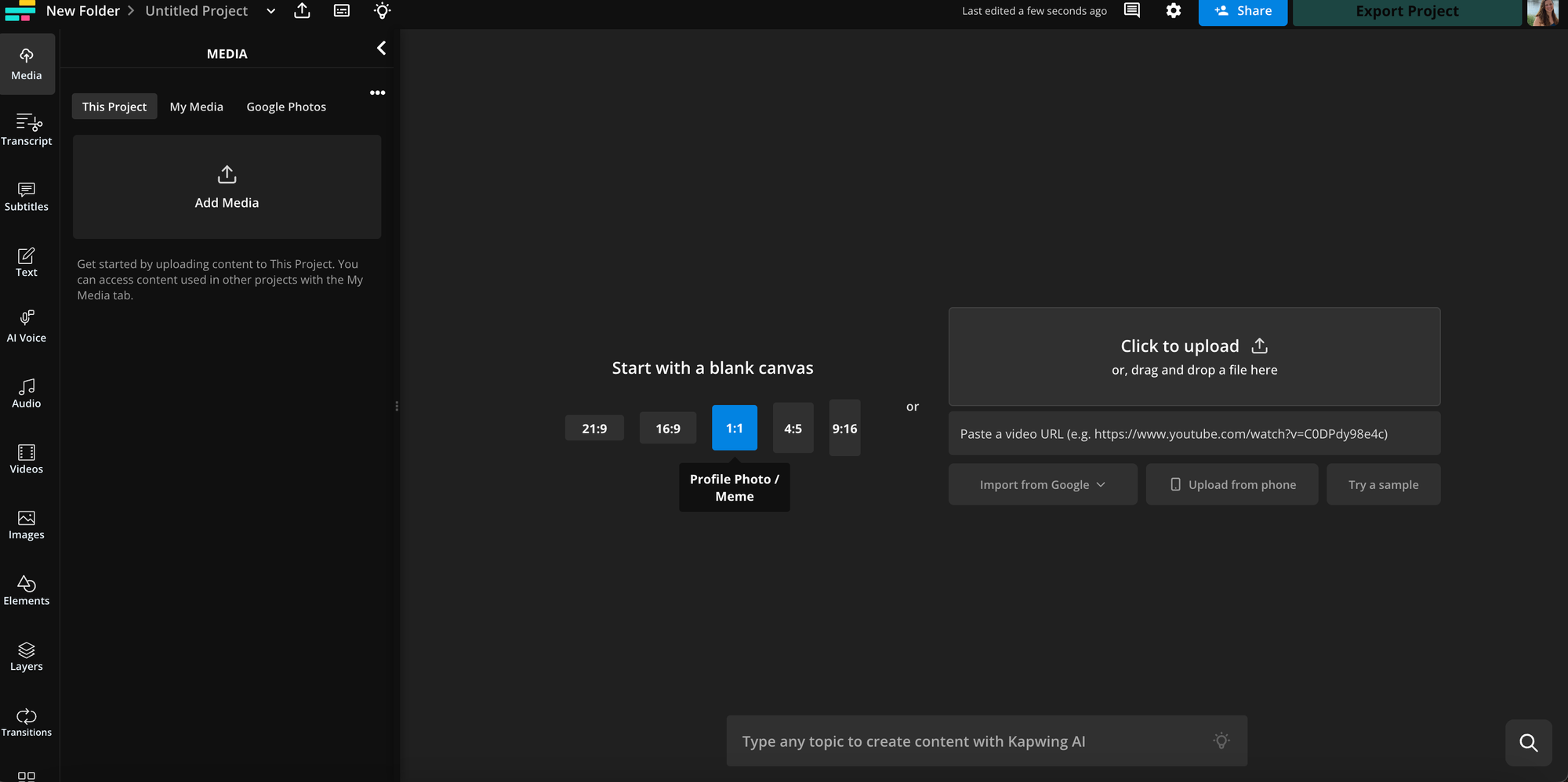This screenshot has width=1568, height=782.
Task: Select the Text tool
Action: [27, 262]
